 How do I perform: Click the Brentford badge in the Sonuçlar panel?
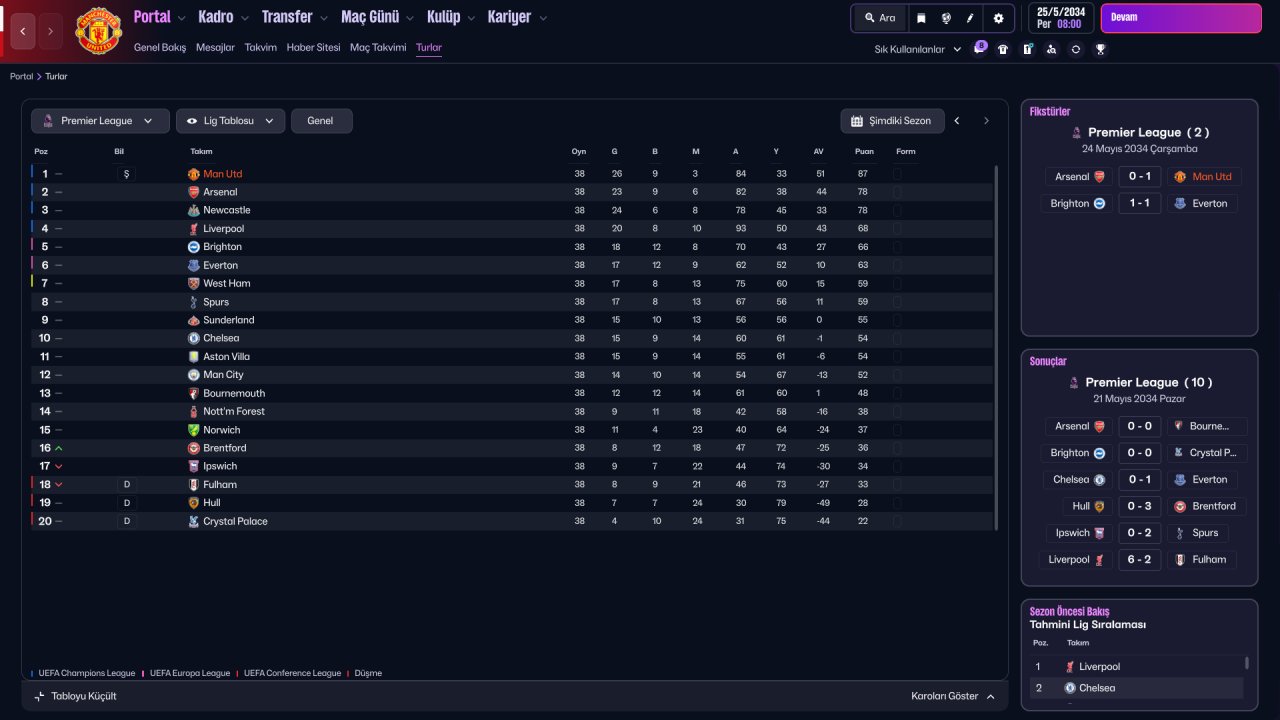tap(1180, 506)
